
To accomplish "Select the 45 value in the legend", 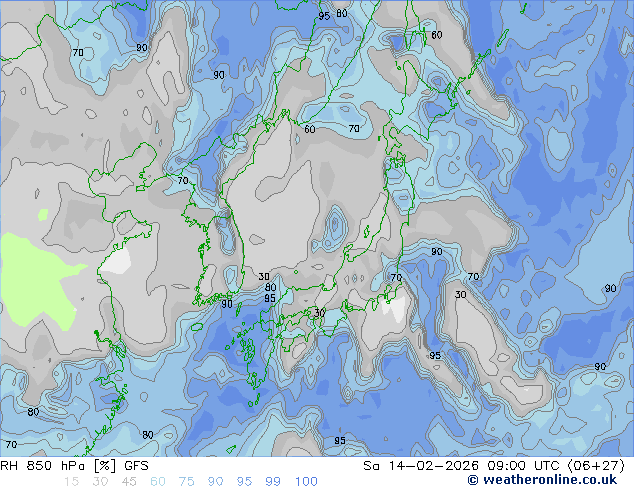I will point(129,481).
